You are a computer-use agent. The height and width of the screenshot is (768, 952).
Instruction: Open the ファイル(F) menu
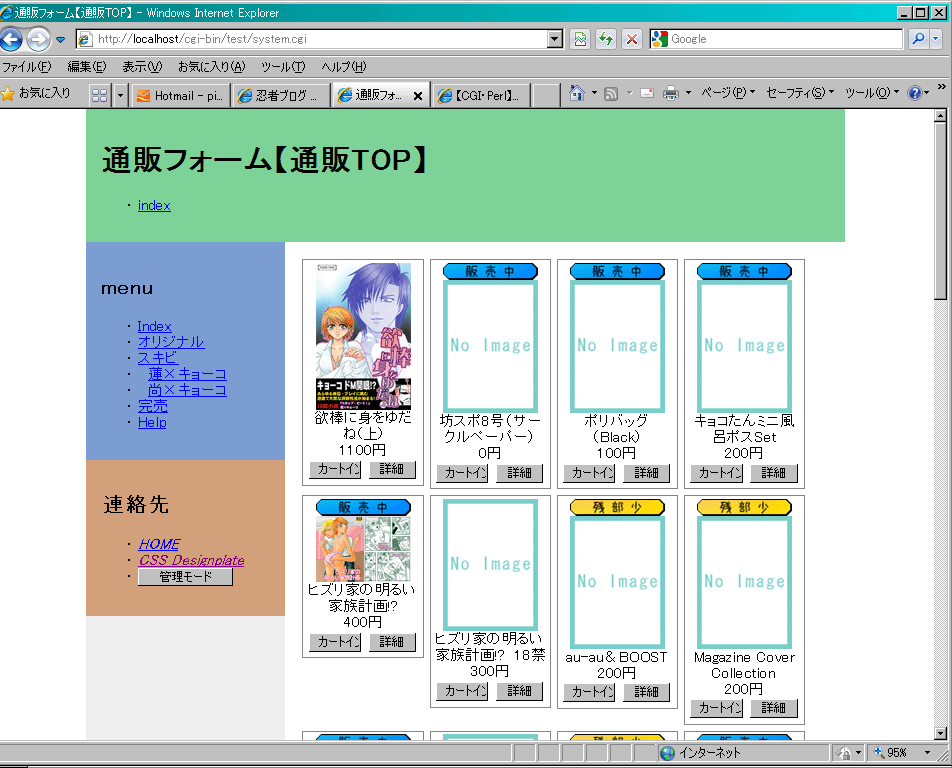click(26, 67)
